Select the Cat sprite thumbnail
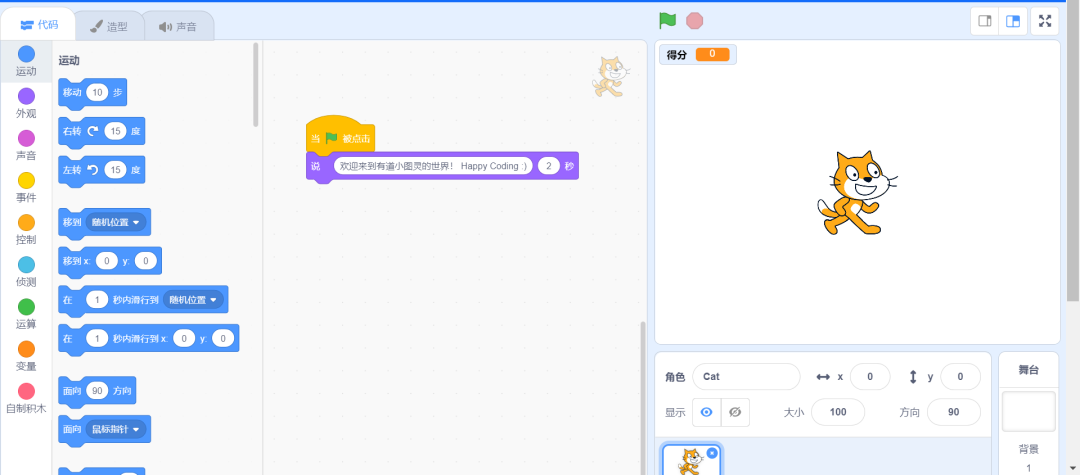The width and height of the screenshot is (1080, 475). [691, 461]
